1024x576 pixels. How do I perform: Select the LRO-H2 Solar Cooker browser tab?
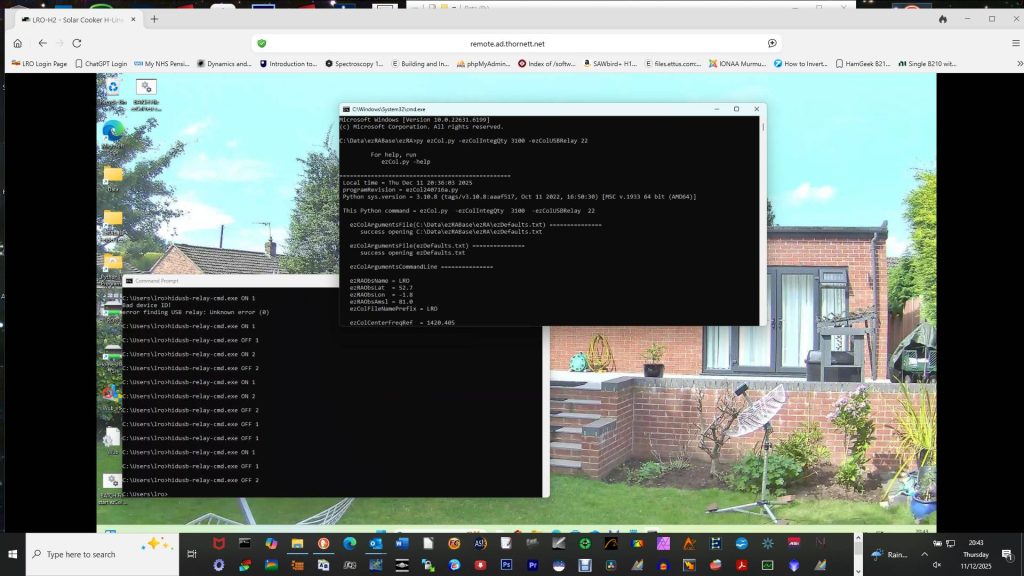point(73,19)
